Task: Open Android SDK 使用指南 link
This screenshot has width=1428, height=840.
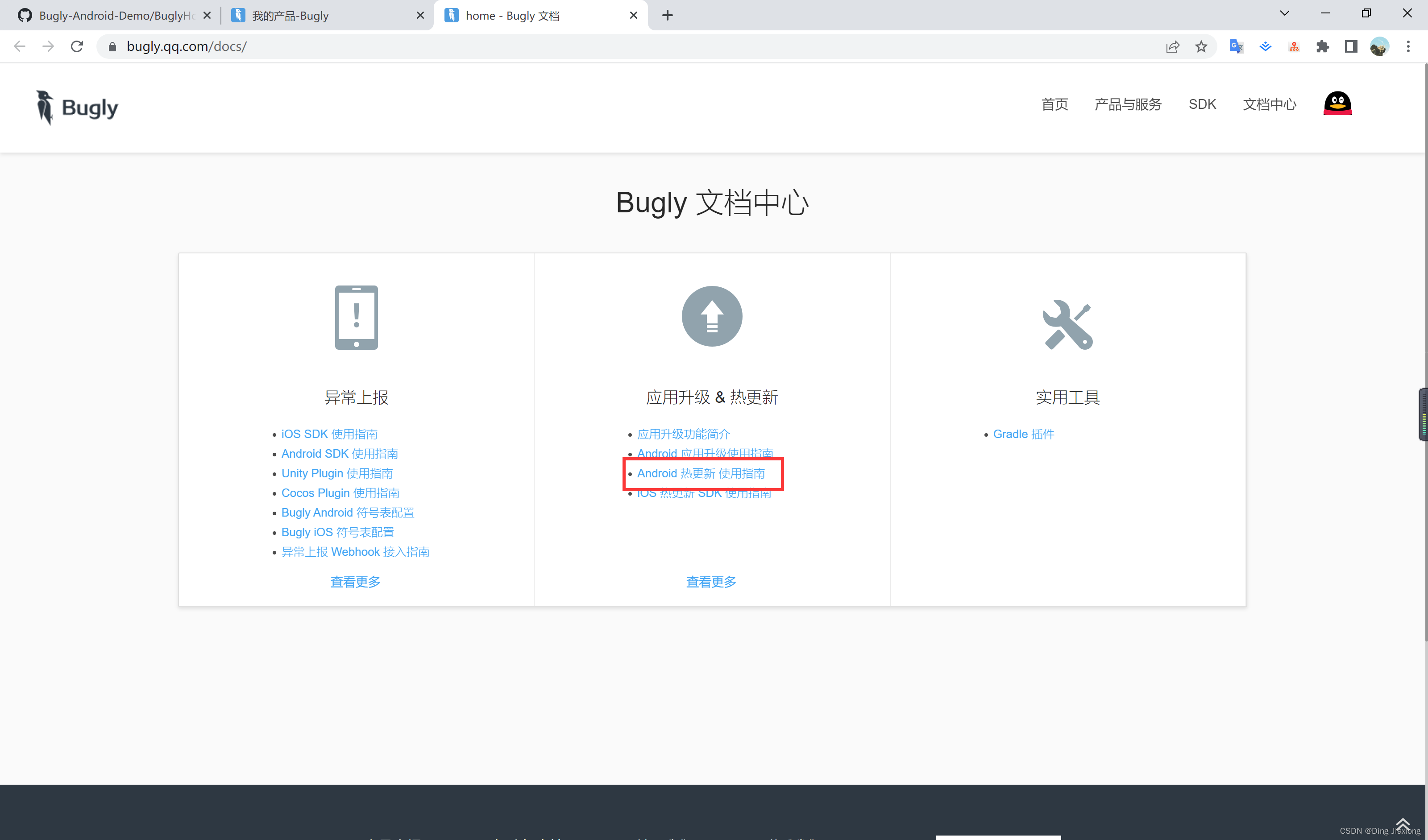Action: point(340,454)
